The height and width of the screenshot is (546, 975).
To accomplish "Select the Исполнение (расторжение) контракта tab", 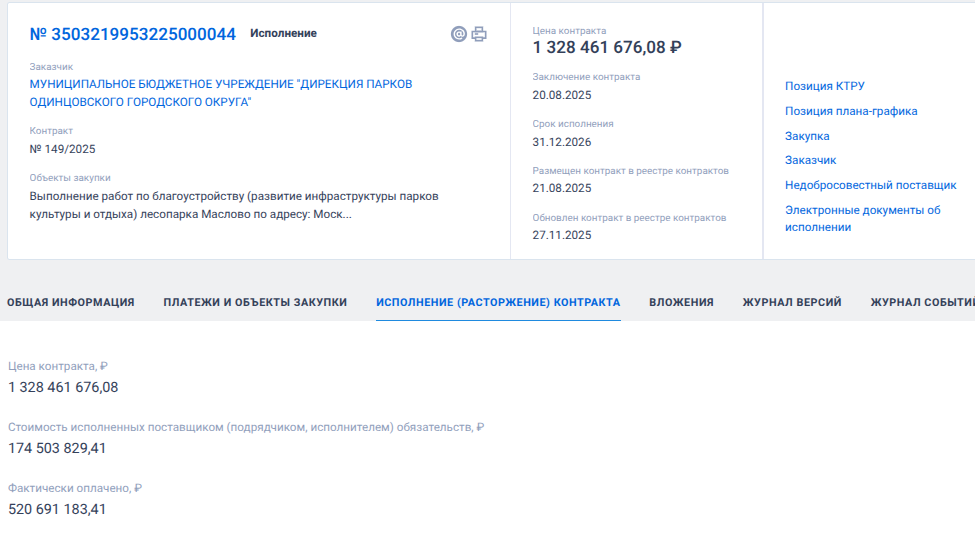I will click(x=498, y=302).
